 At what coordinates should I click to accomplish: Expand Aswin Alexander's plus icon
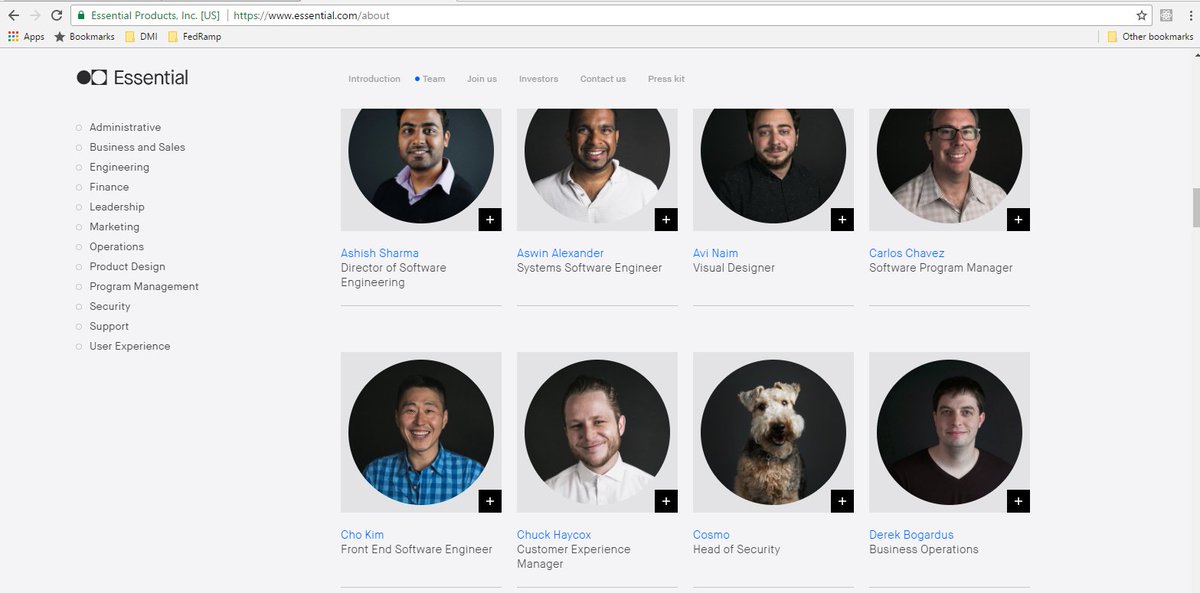(666, 220)
